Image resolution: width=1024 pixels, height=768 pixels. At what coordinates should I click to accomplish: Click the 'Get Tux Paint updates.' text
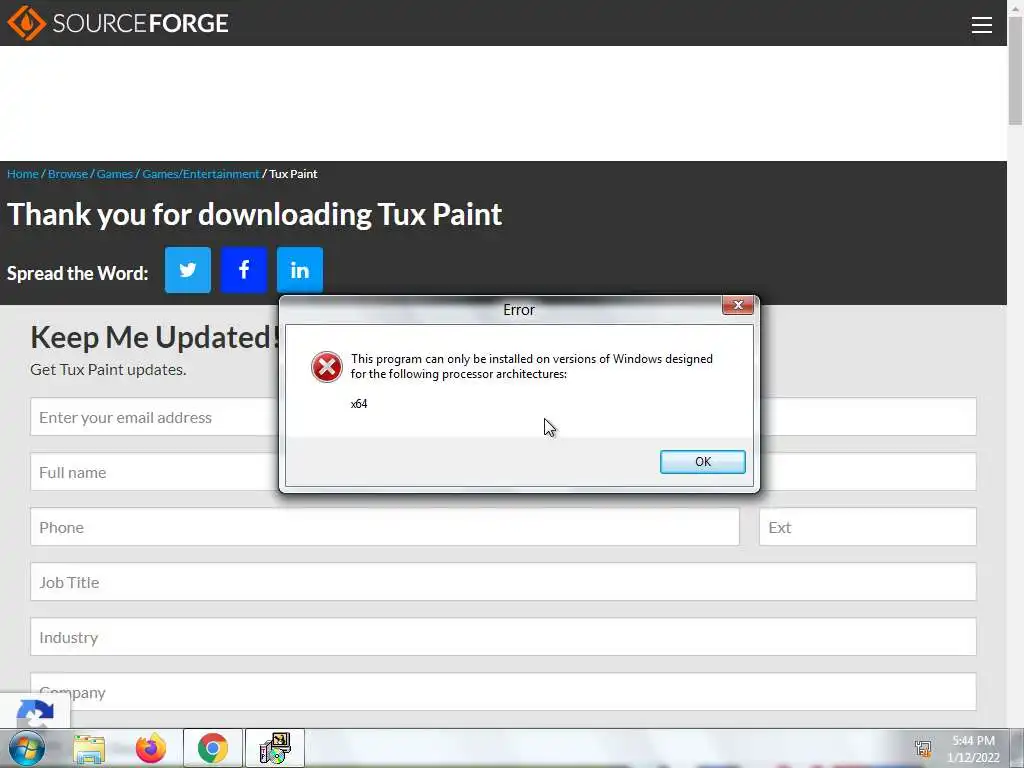click(108, 370)
